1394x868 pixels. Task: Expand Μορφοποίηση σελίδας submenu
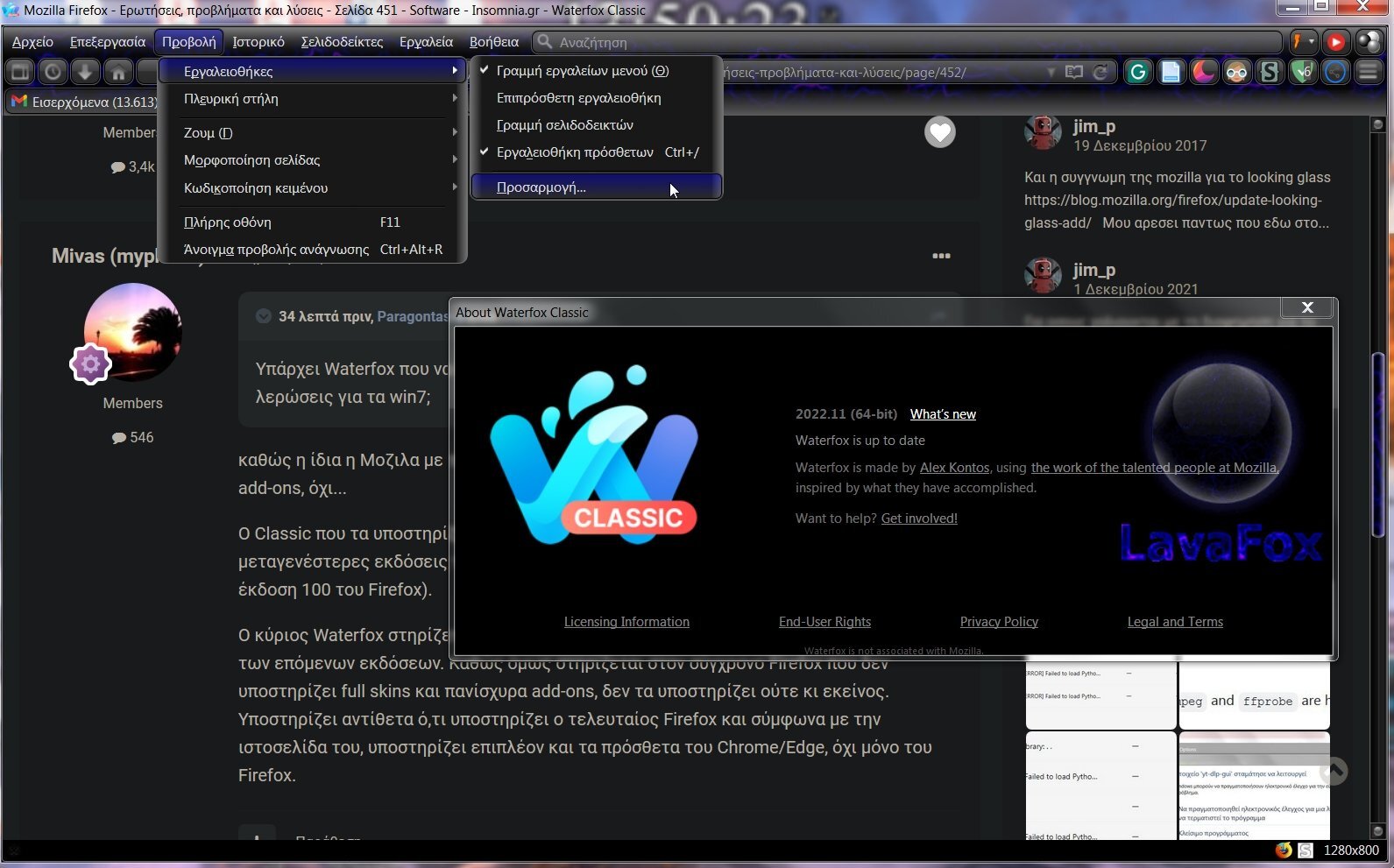pos(312,160)
